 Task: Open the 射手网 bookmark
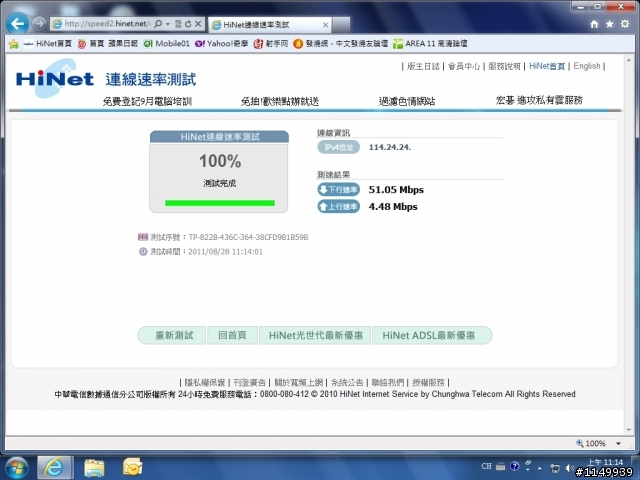pyautogui.click(x=271, y=44)
